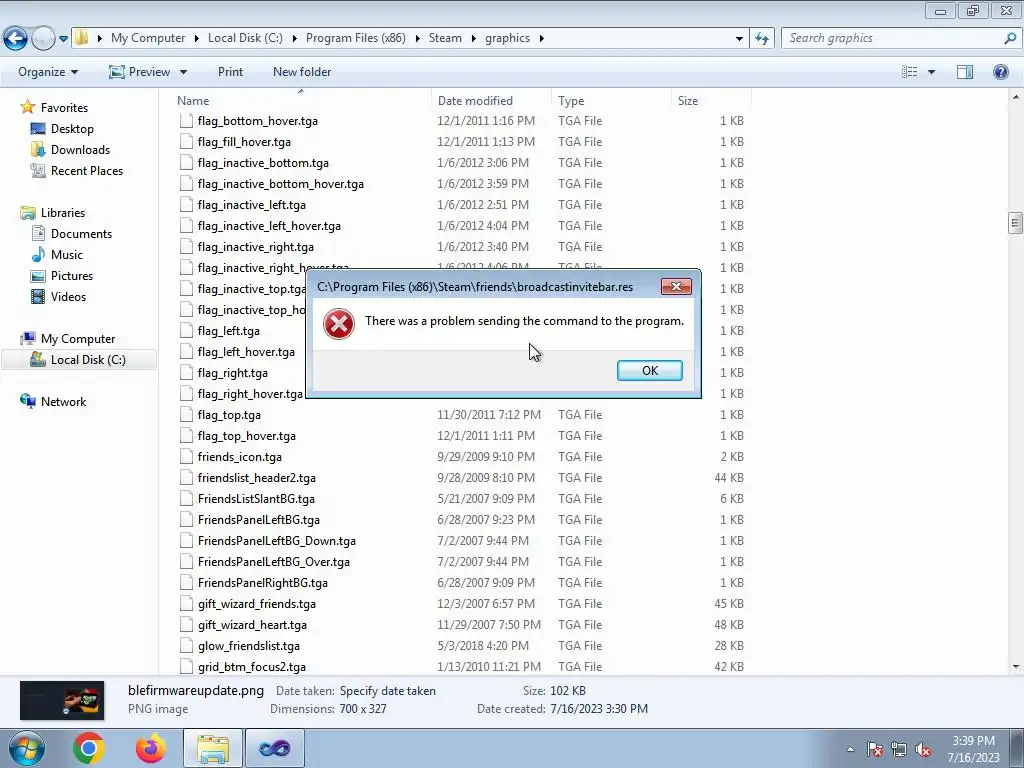The width and height of the screenshot is (1024, 768).
Task: Select gift_wizard_heart.tga file icon
Action: coord(186,625)
